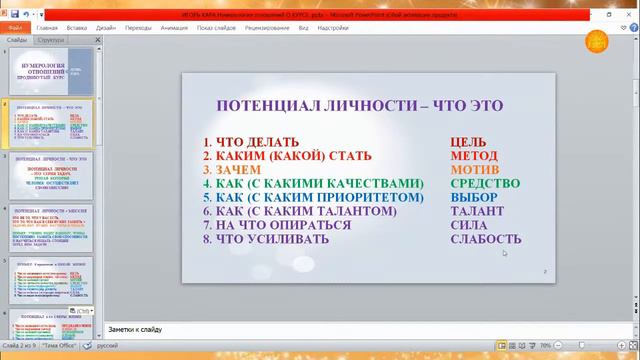Switch to Slide Sorter view icon

click(512, 346)
